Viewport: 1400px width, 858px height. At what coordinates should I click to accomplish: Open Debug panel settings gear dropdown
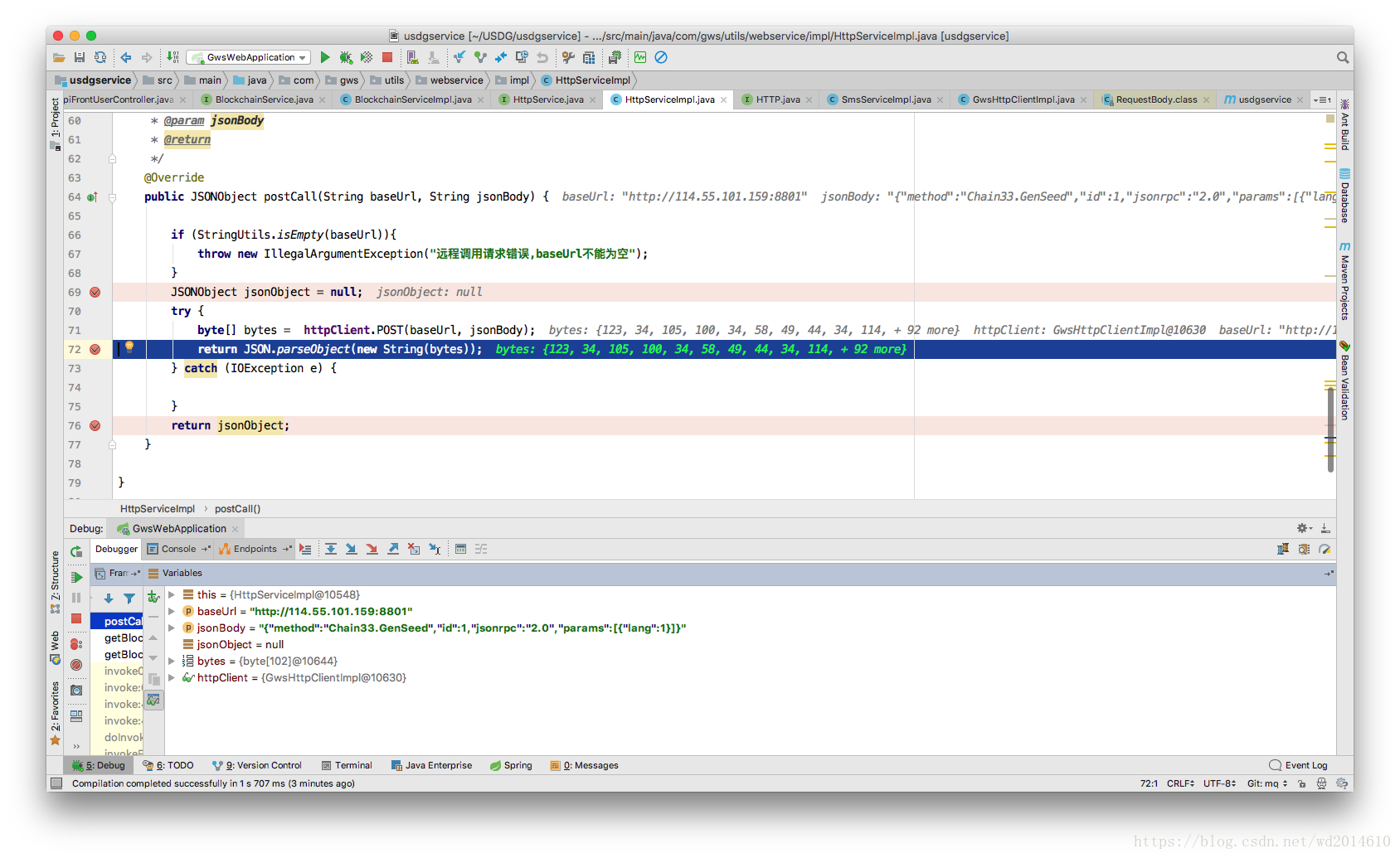1304,528
